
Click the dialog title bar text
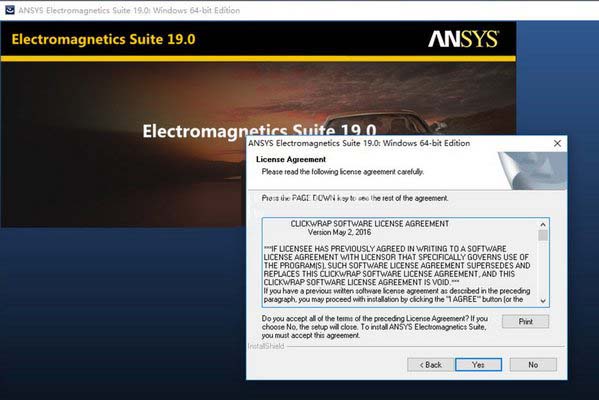[359, 143]
